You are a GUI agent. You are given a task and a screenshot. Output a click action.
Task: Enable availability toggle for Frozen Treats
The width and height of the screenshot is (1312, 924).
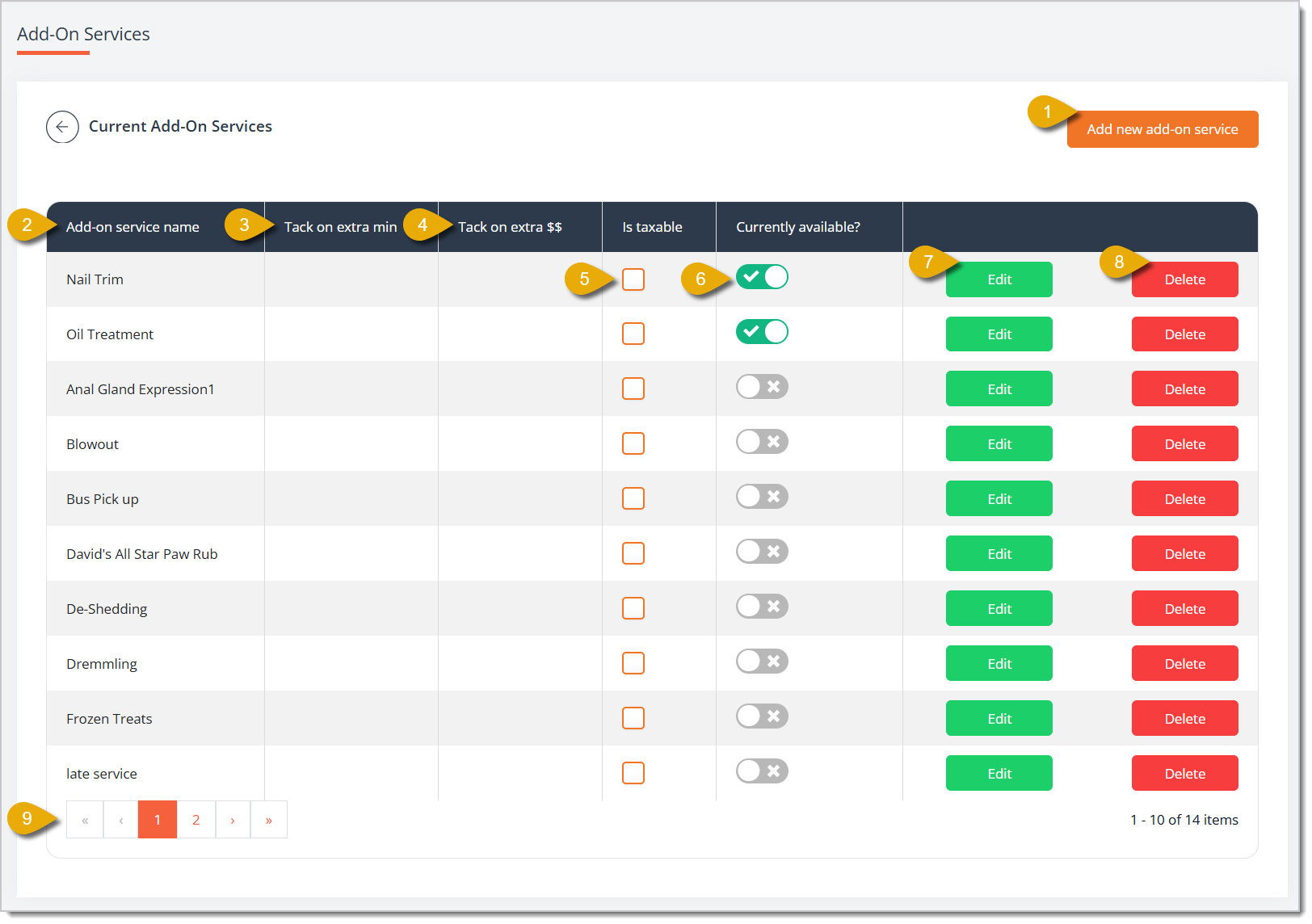762,716
